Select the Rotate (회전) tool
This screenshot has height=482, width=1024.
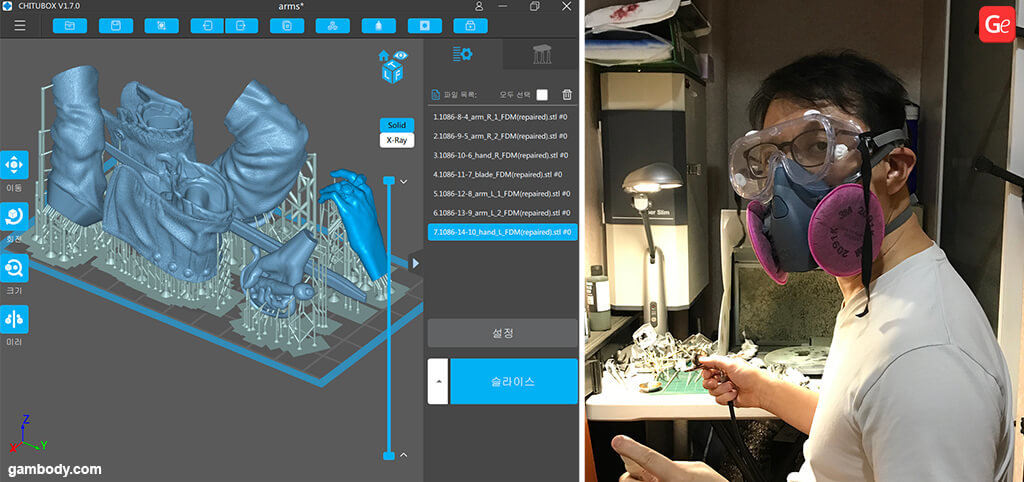[x=15, y=216]
